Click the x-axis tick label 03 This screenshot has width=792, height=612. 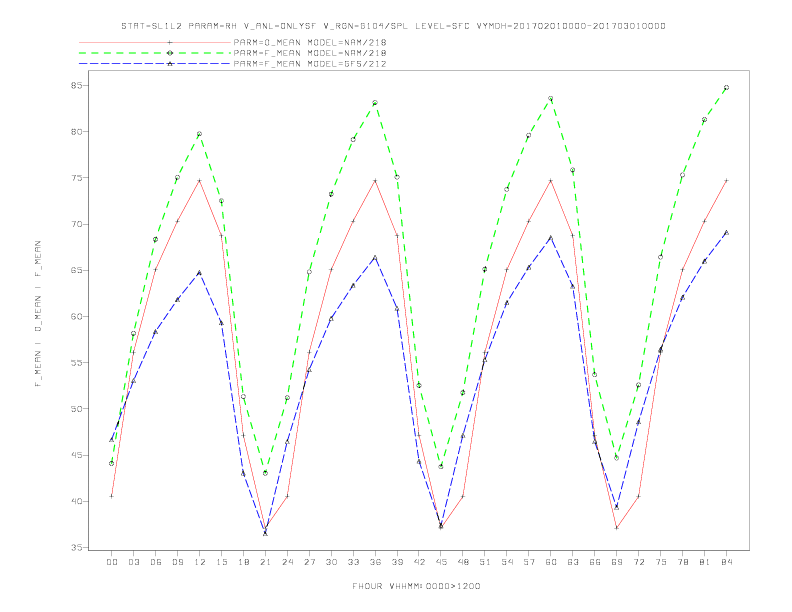[x=133, y=562]
